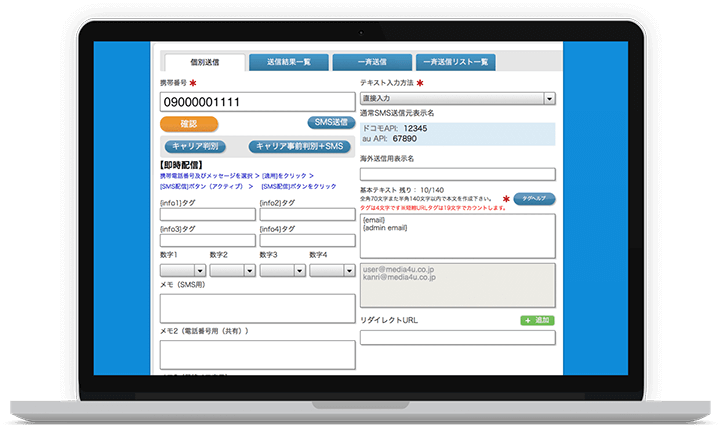Click the タグヘルプ button

(x=534, y=198)
